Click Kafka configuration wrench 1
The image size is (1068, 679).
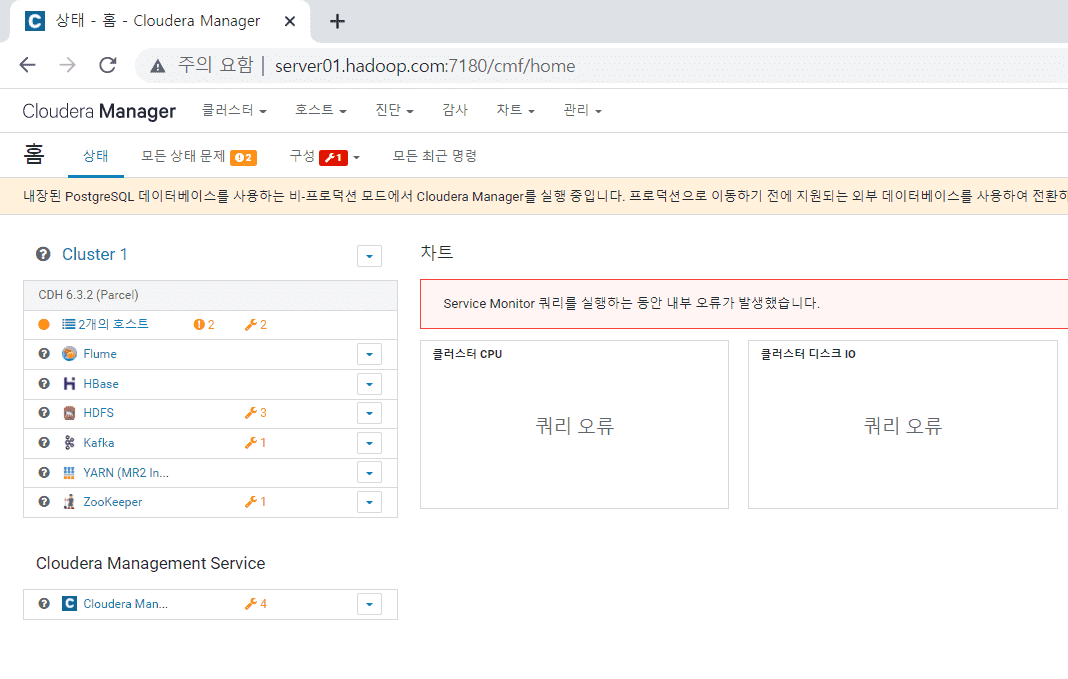(x=256, y=443)
